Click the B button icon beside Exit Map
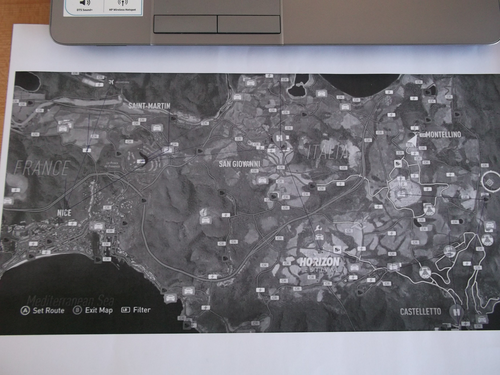The image size is (500, 375). click(x=78, y=310)
